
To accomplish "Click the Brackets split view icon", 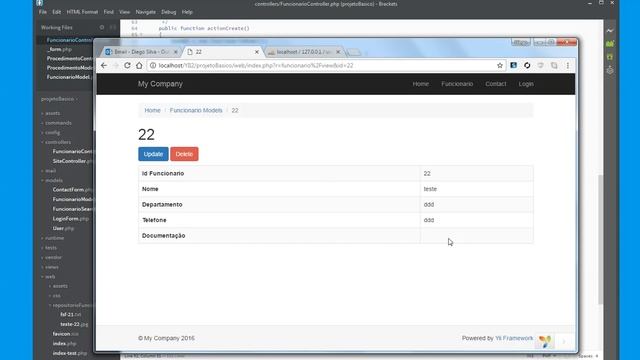I will (x=113, y=27).
